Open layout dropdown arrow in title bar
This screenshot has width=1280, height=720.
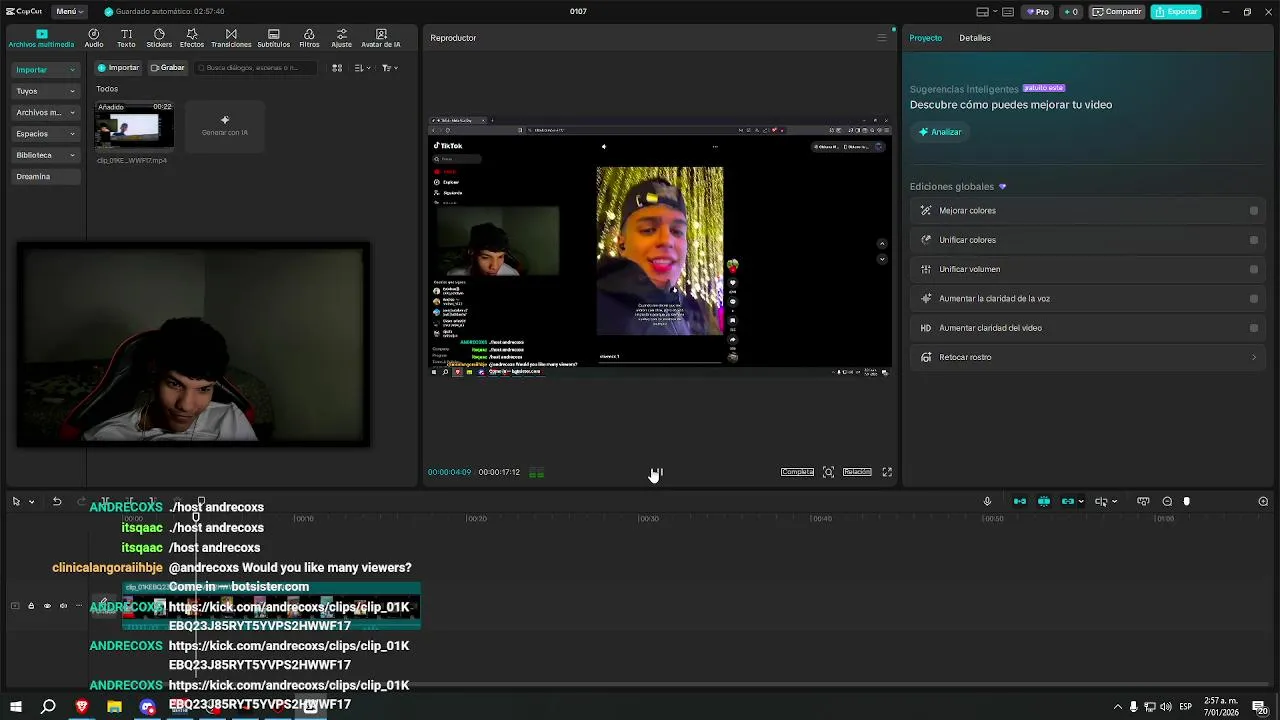[995, 12]
